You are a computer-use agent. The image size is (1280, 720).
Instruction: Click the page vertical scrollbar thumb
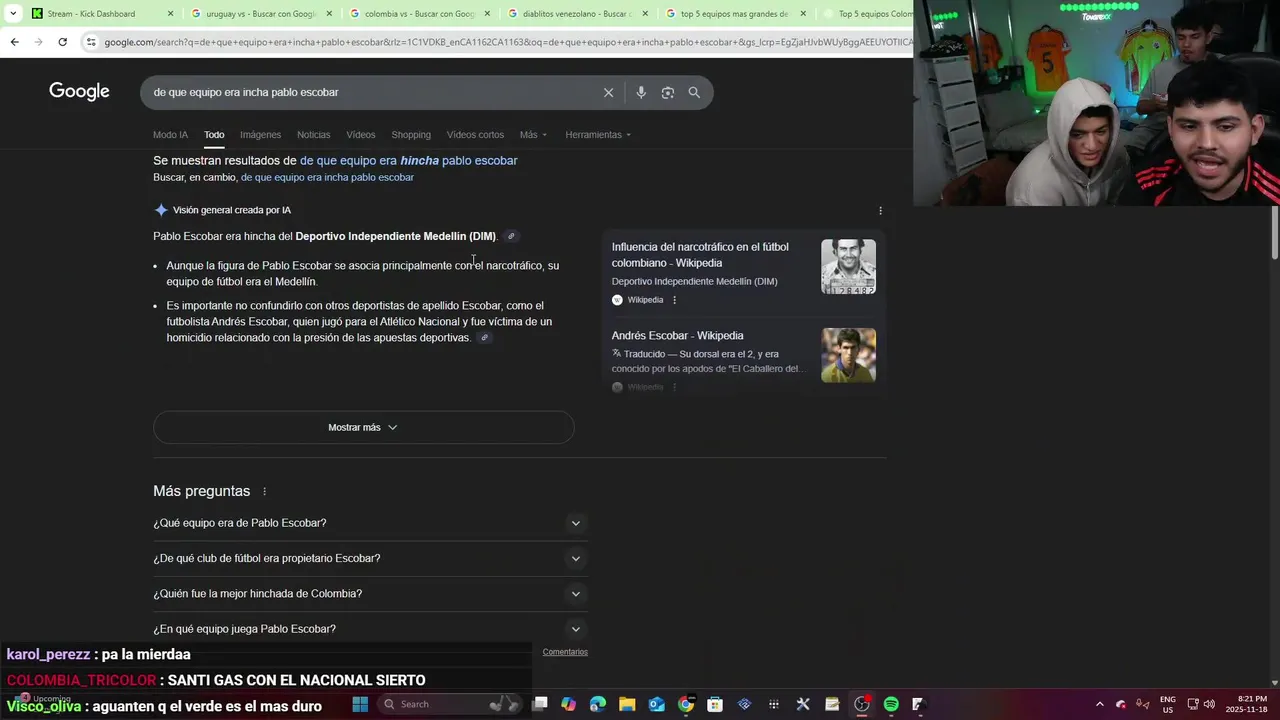[x=1275, y=232]
